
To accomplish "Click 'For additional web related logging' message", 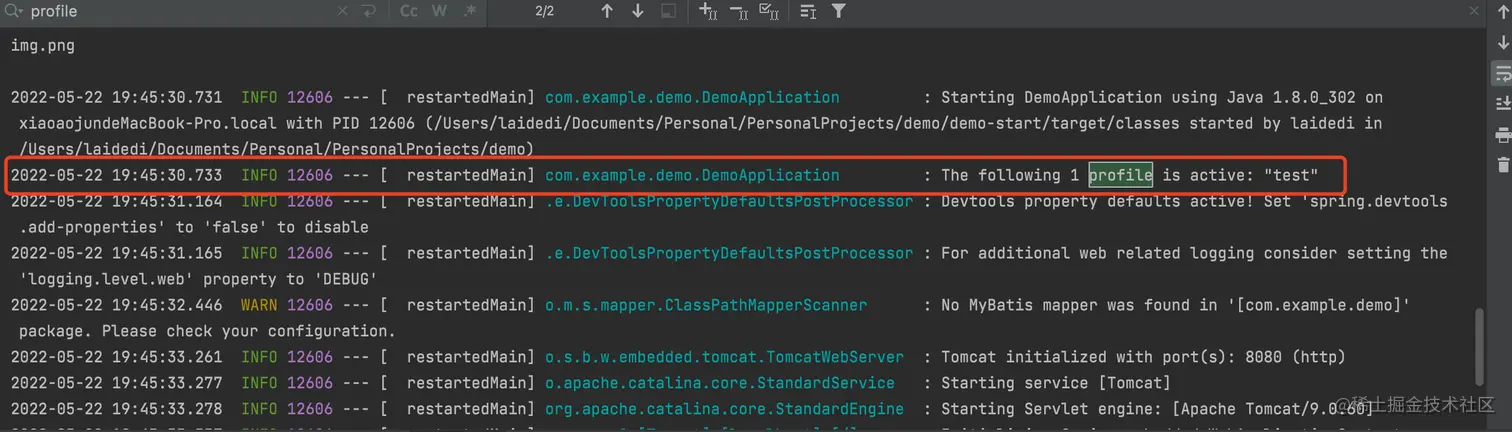I will [x=1194, y=253].
